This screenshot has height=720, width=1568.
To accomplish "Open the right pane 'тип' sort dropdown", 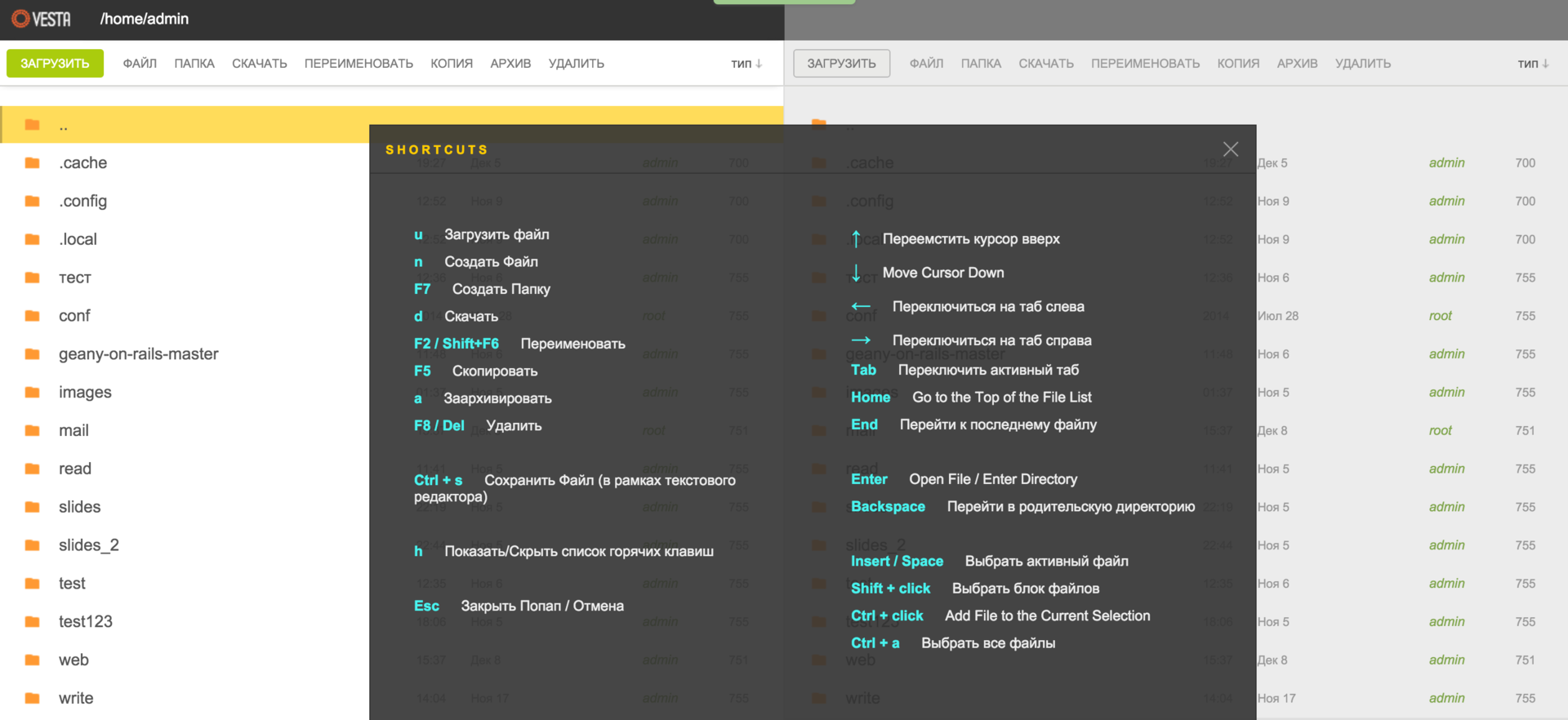I will tap(1533, 64).
